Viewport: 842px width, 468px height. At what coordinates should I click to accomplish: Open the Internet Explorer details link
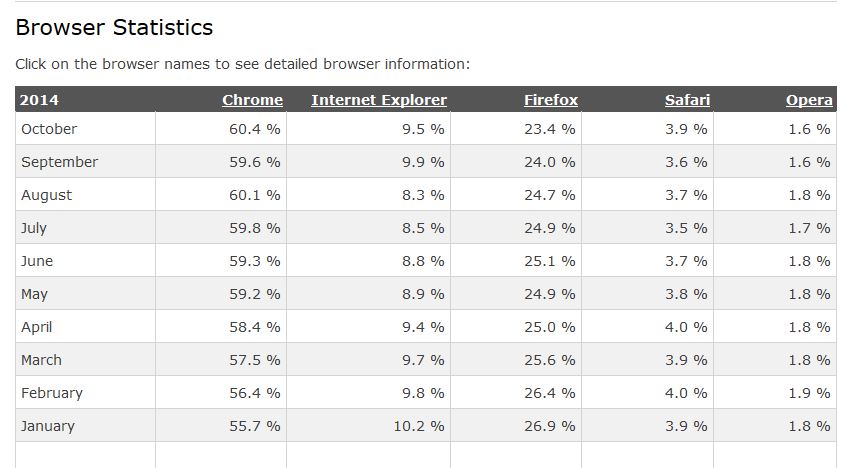379,100
